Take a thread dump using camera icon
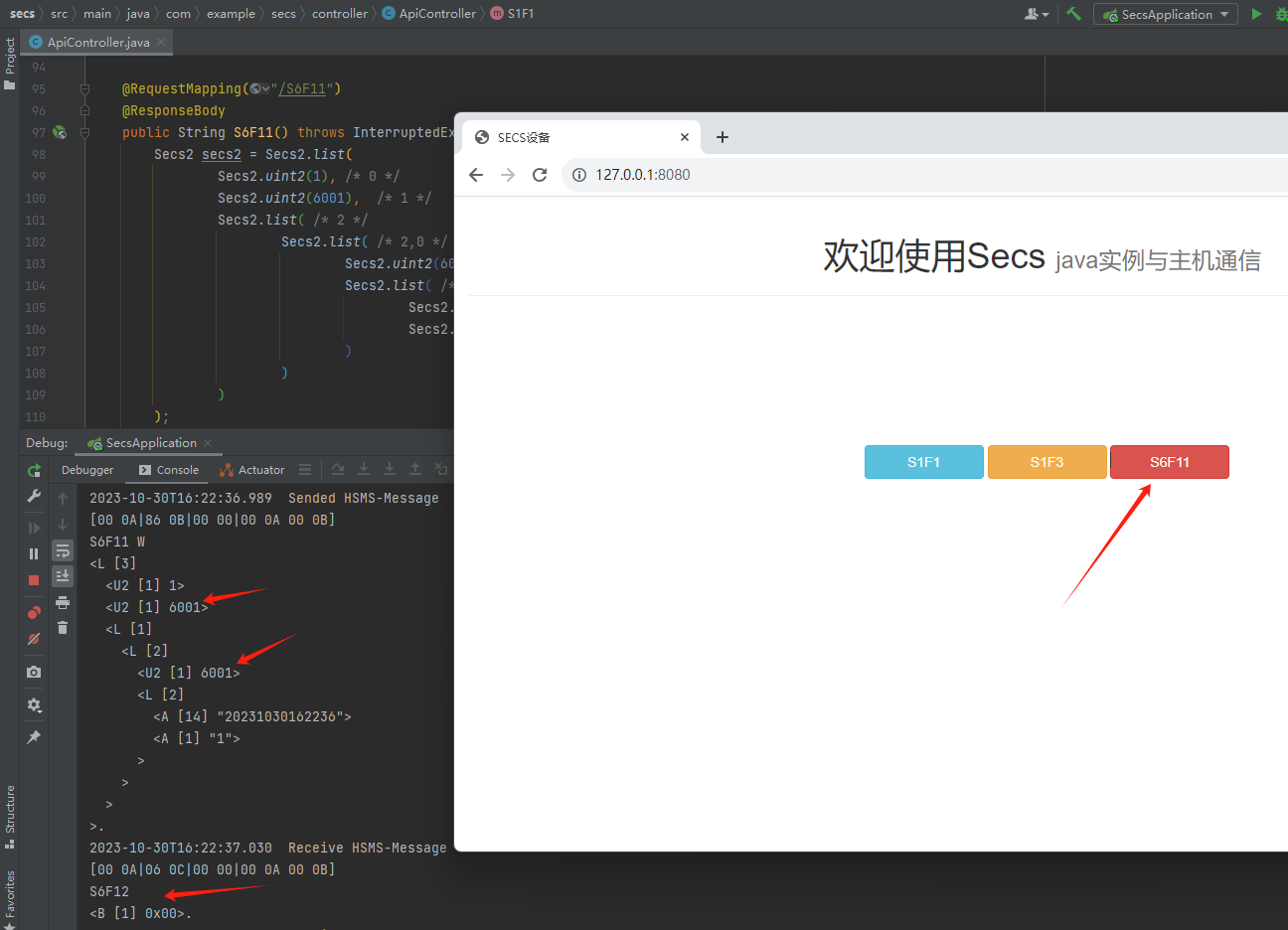The width and height of the screenshot is (1288, 930). (33, 672)
